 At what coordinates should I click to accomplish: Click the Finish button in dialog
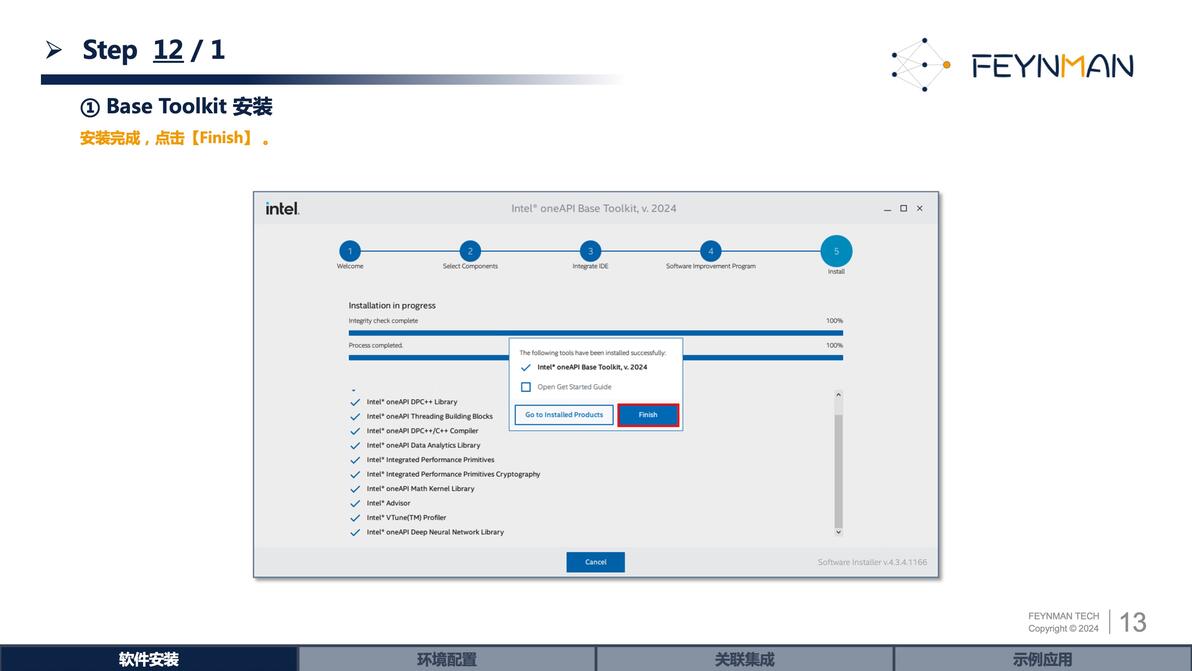(648, 415)
